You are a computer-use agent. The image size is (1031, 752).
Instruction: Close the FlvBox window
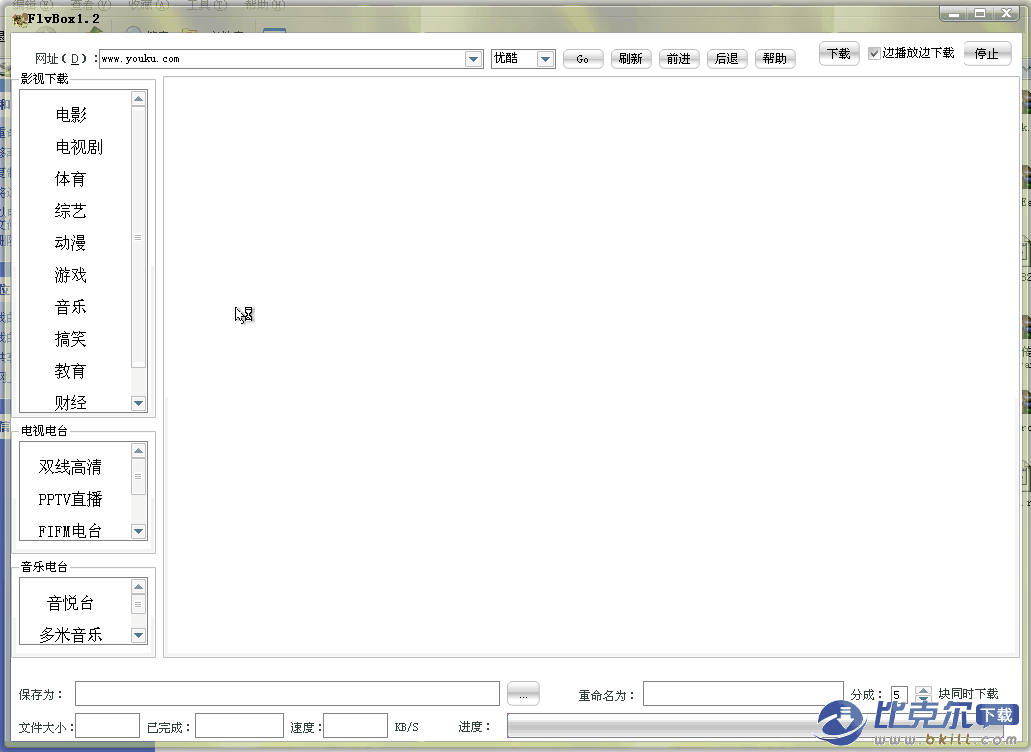pos(1007,13)
